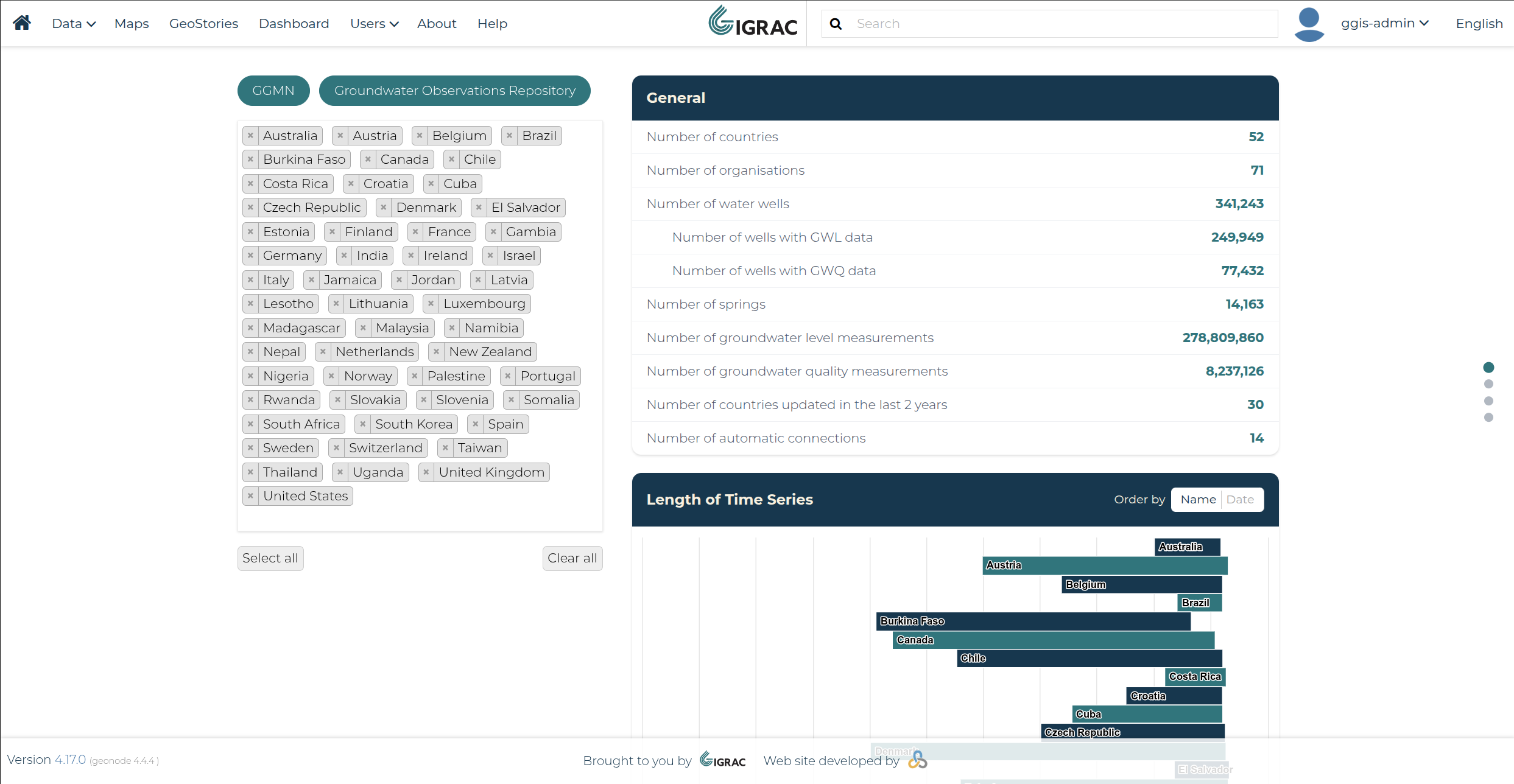
Task: Remove Jamaica tag with its x
Action: pos(311,280)
